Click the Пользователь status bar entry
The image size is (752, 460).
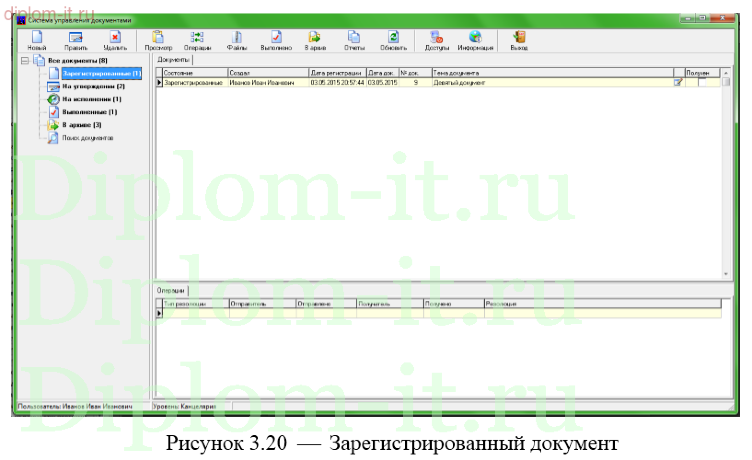click(x=75, y=406)
